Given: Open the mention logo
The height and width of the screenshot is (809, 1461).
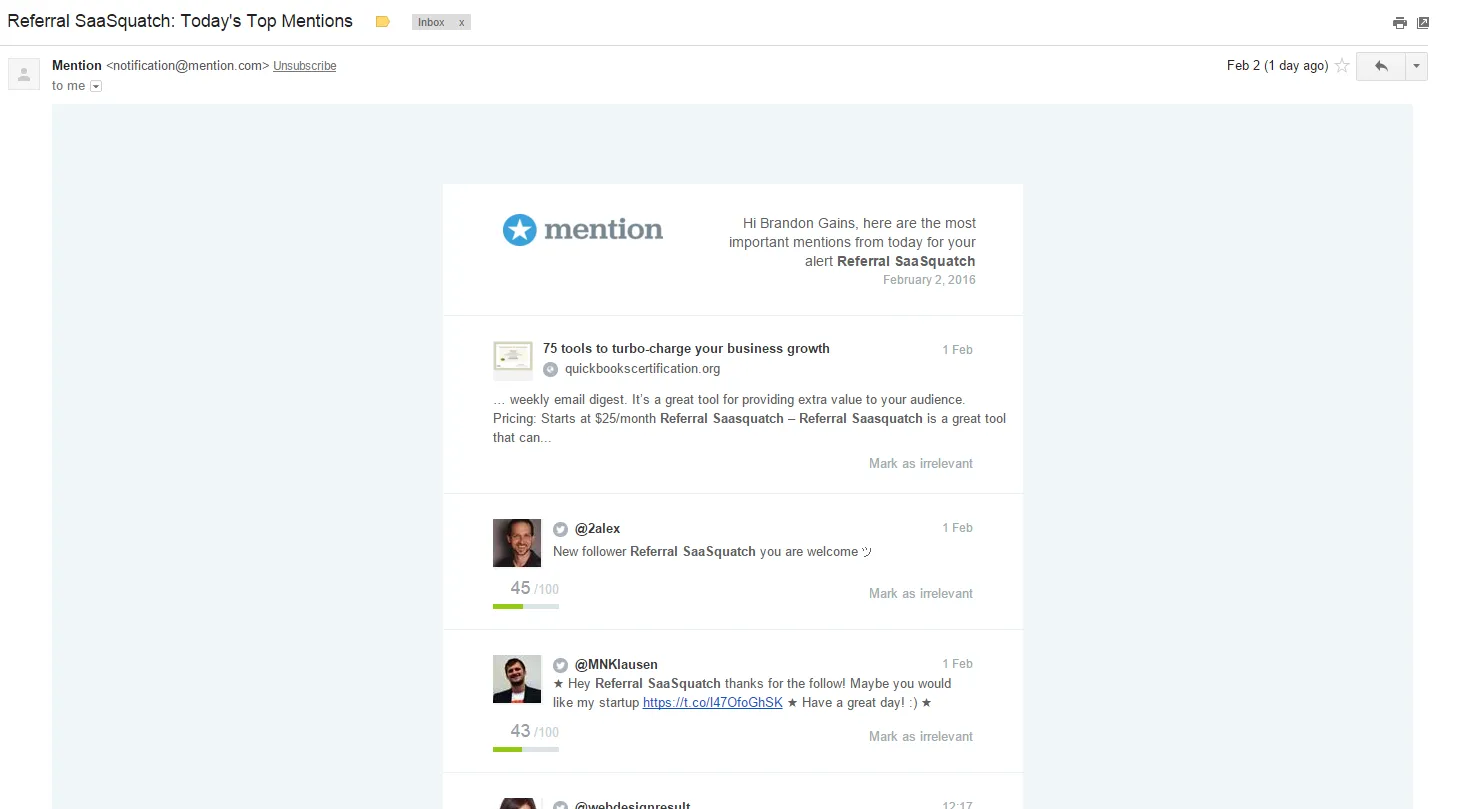Looking at the screenshot, I should click(x=582, y=230).
